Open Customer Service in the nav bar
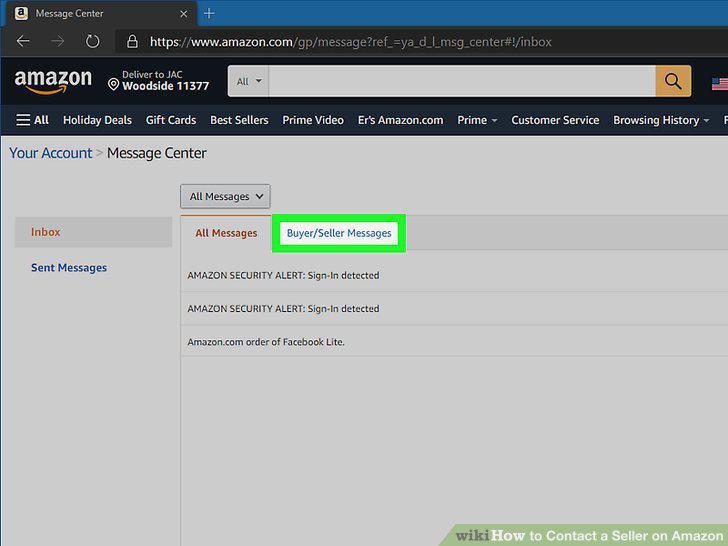 coord(555,120)
